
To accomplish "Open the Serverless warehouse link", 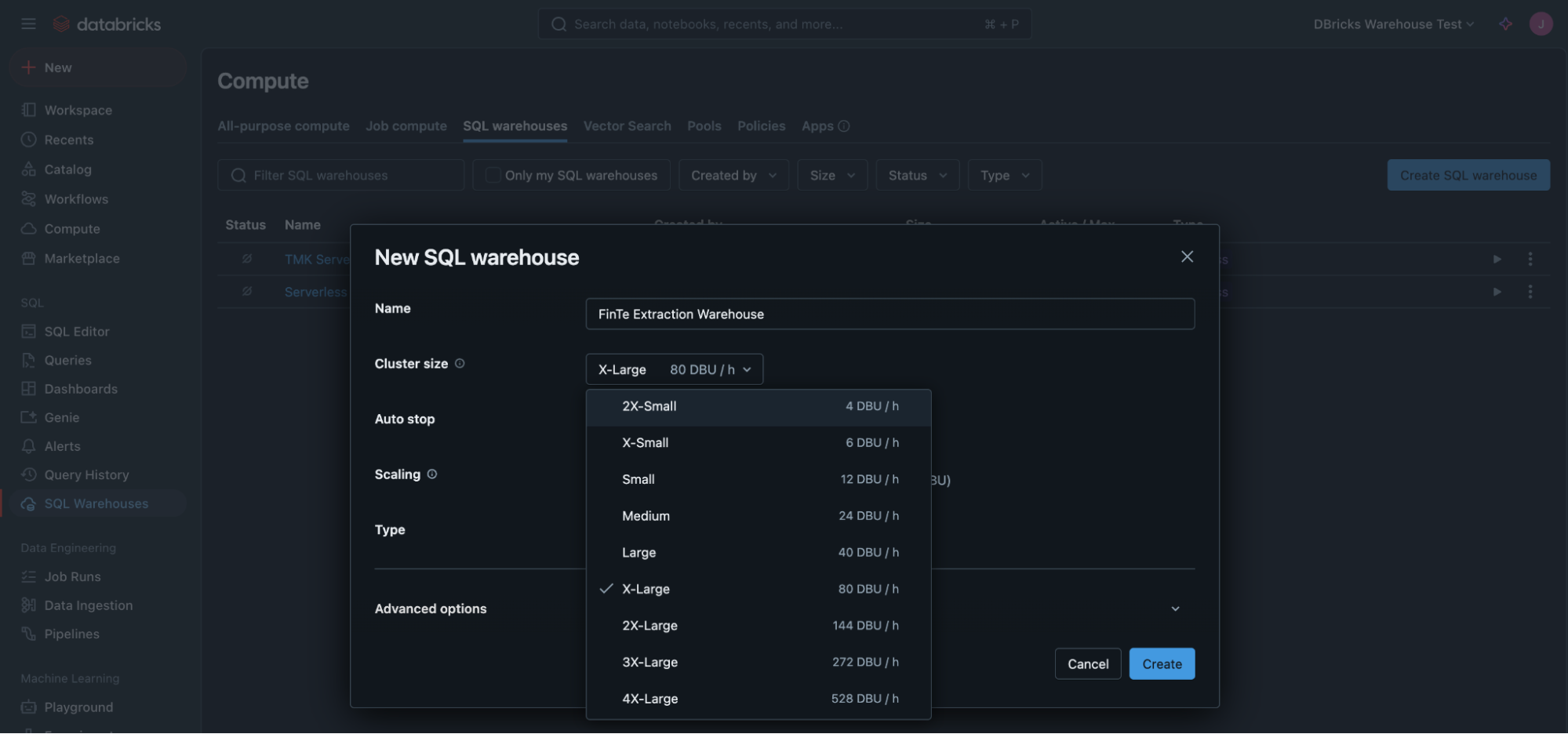I will click(315, 292).
